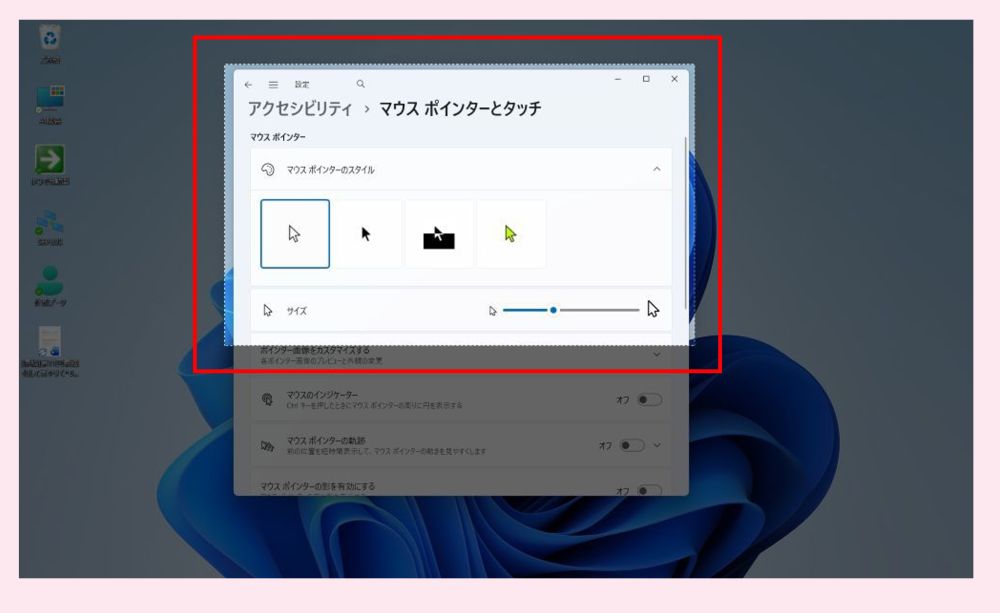
Task: Click the pointer size slider handle
Action: 553,310
